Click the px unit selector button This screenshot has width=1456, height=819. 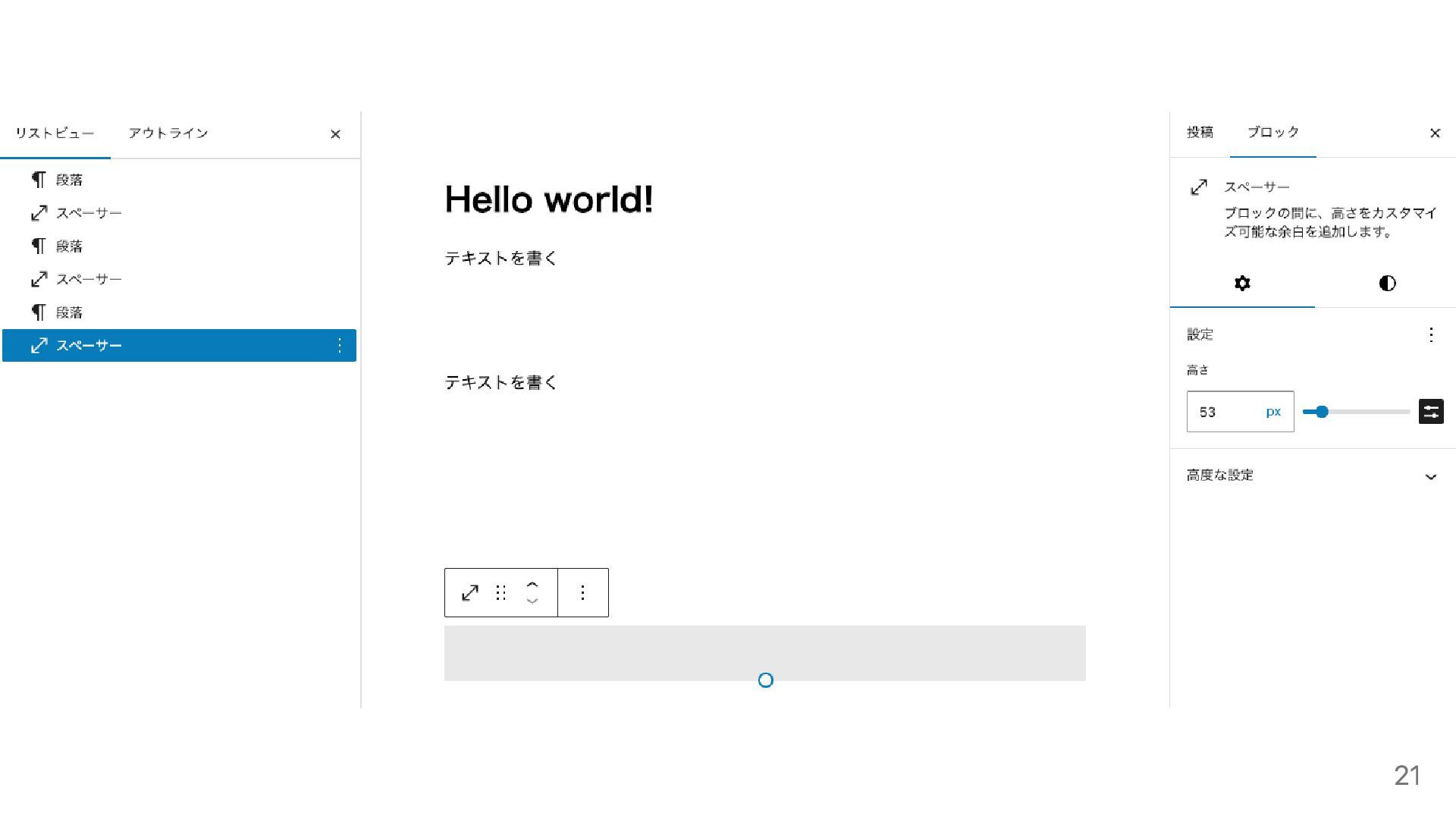(1272, 412)
